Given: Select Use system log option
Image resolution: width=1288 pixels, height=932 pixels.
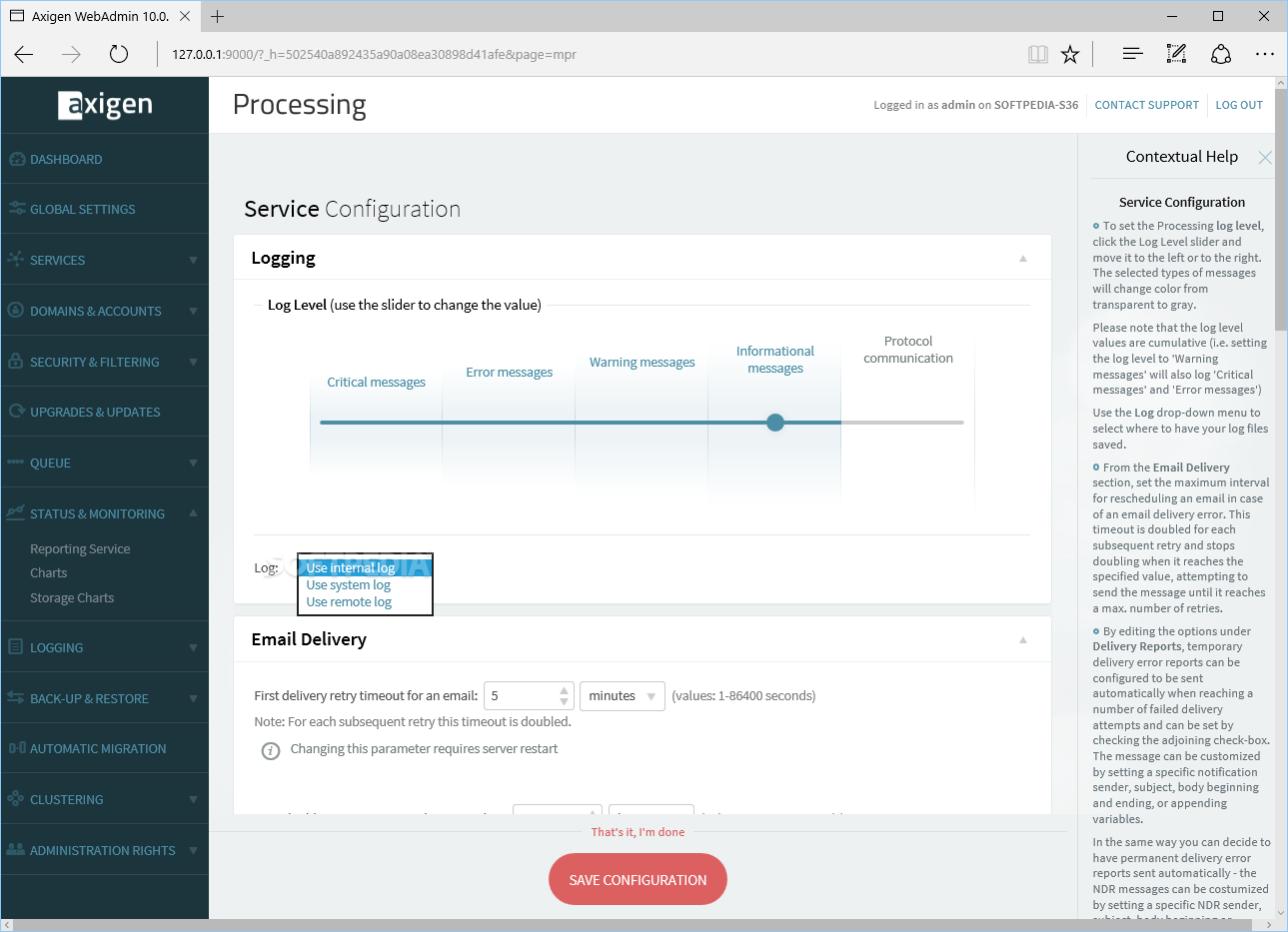Looking at the screenshot, I should [x=365, y=584].
